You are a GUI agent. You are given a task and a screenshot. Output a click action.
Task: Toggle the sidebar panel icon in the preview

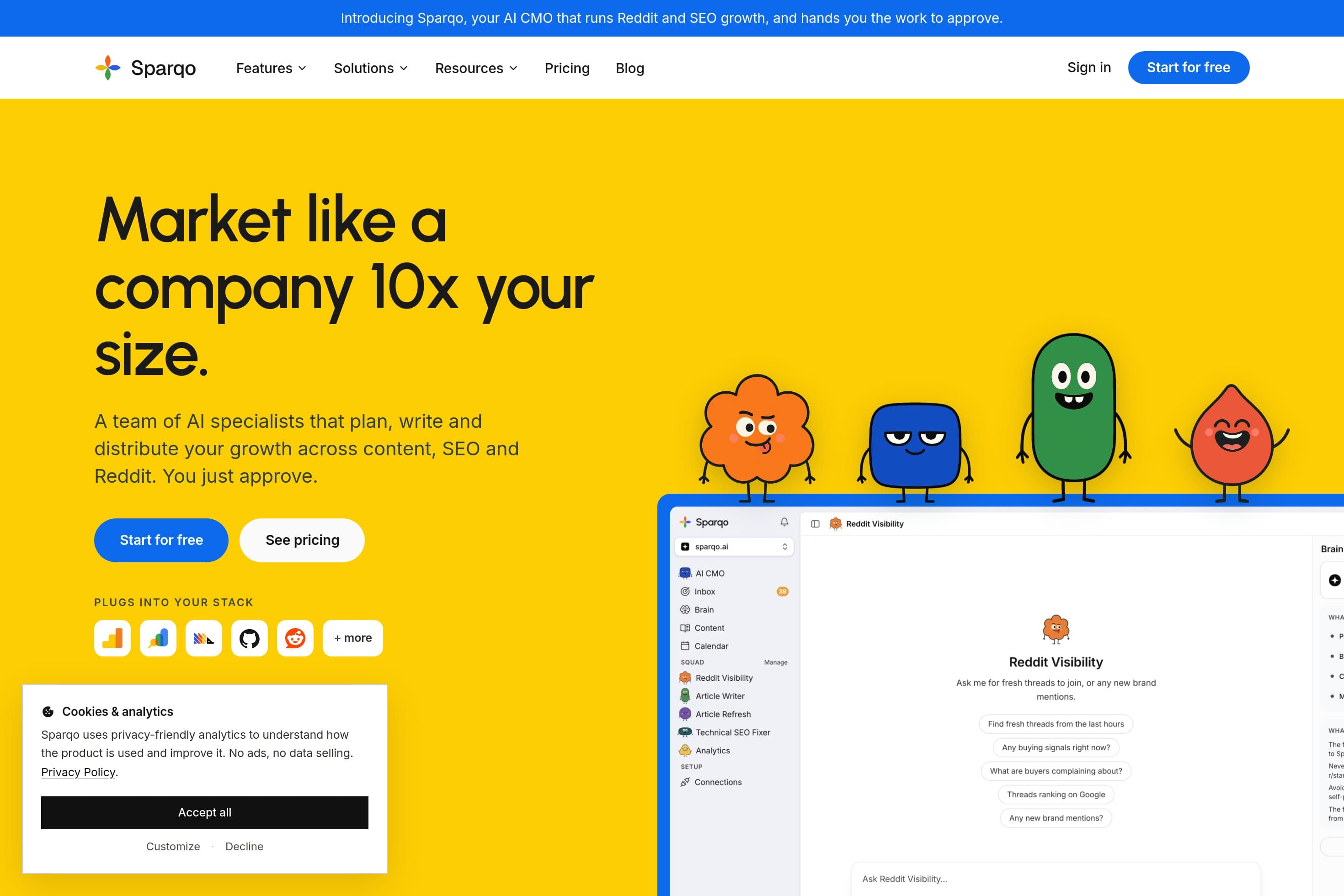click(816, 523)
